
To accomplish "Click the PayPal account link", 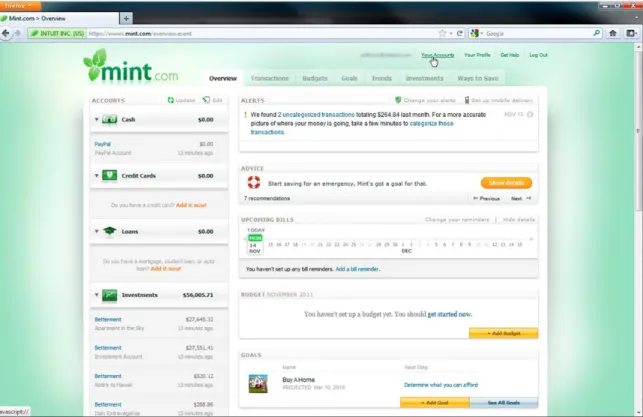I will coord(103,144).
